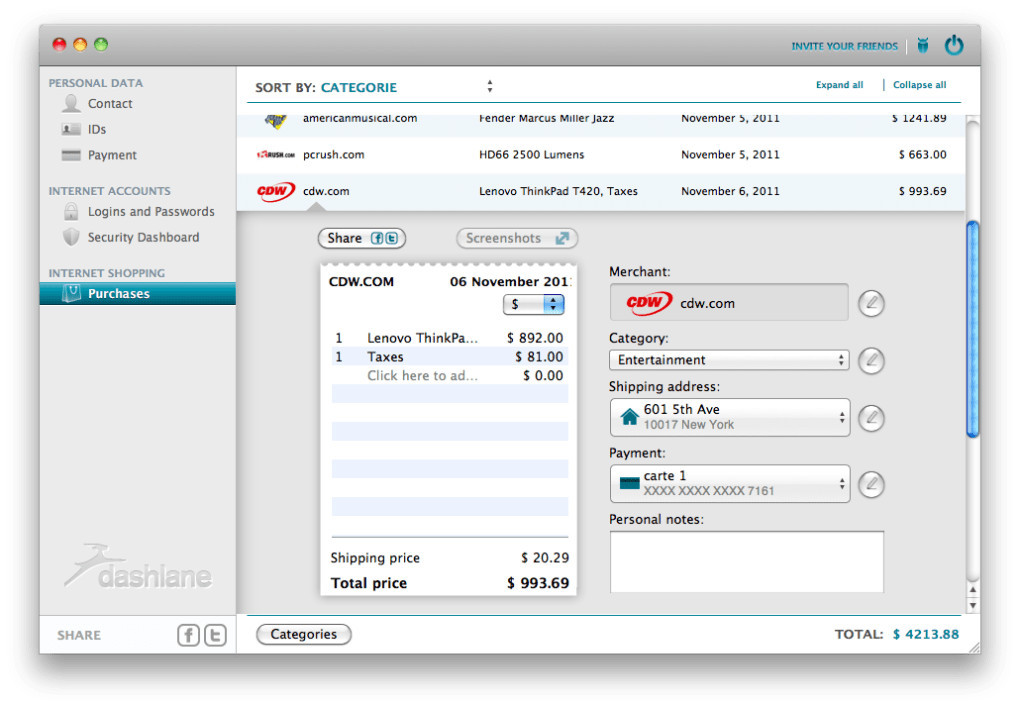The image size is (1020, 708).
Task: Click the Total price $ 993.69 value
Action: click(538, 583)
